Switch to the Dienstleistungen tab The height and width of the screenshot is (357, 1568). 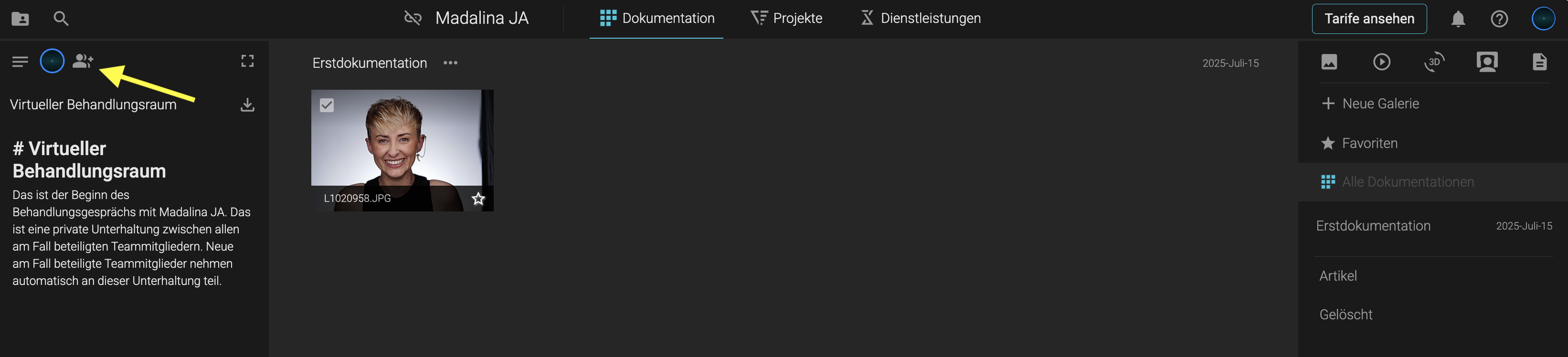921,19
